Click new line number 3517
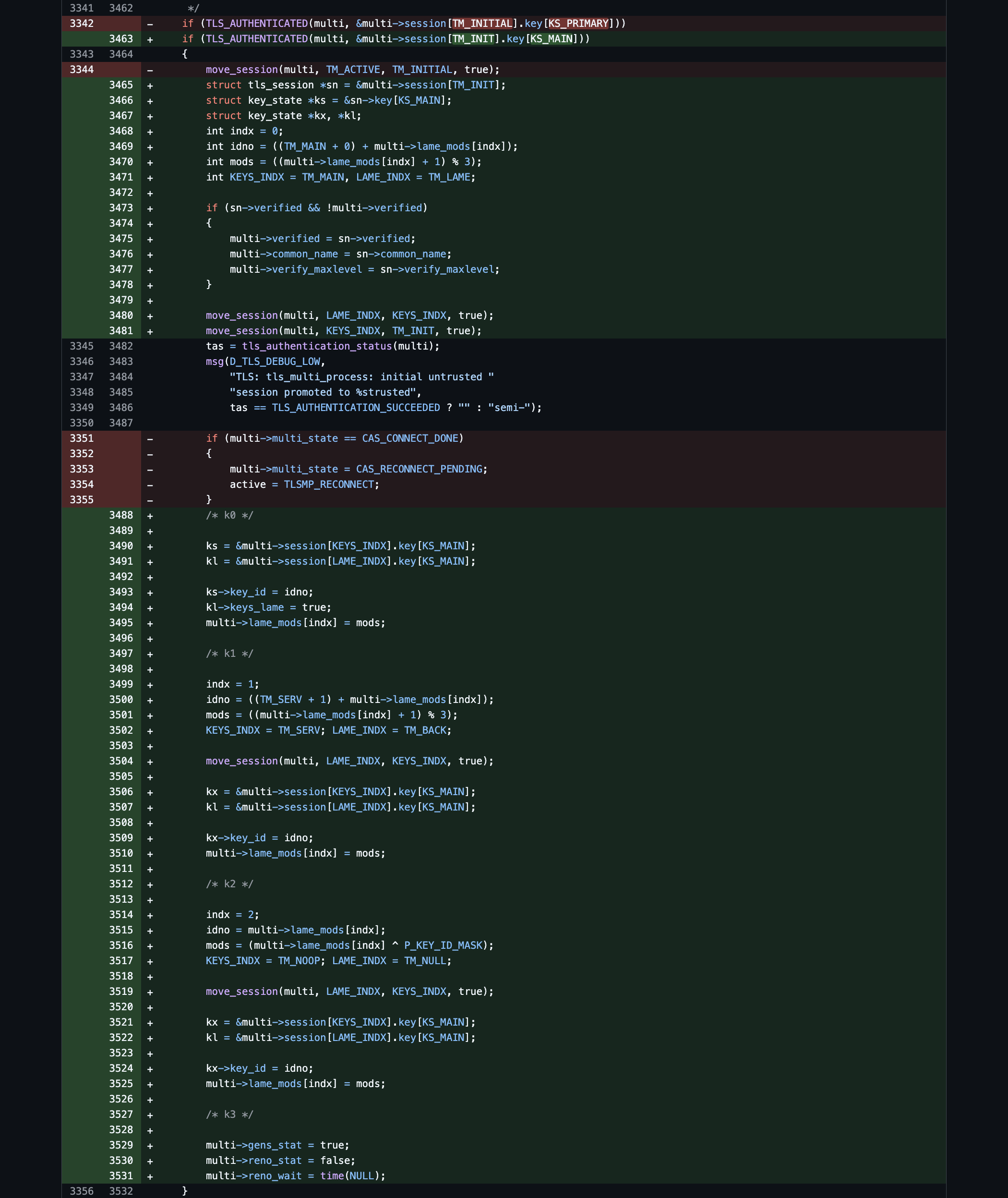Image resolution: width=1008 pixels, height=1198 pixels. click(x=120, y=961)
